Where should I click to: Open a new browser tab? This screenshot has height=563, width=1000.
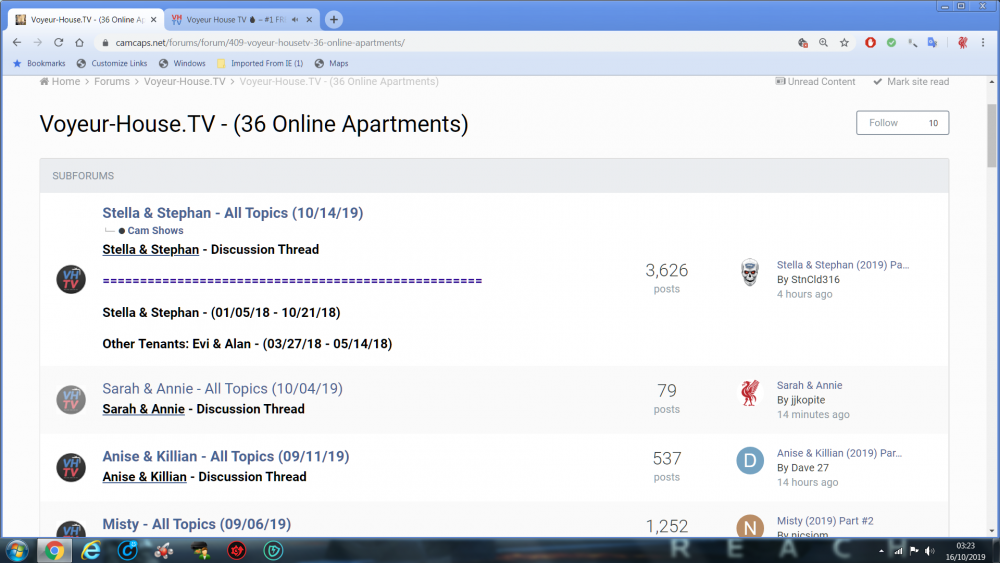[334, 19]
